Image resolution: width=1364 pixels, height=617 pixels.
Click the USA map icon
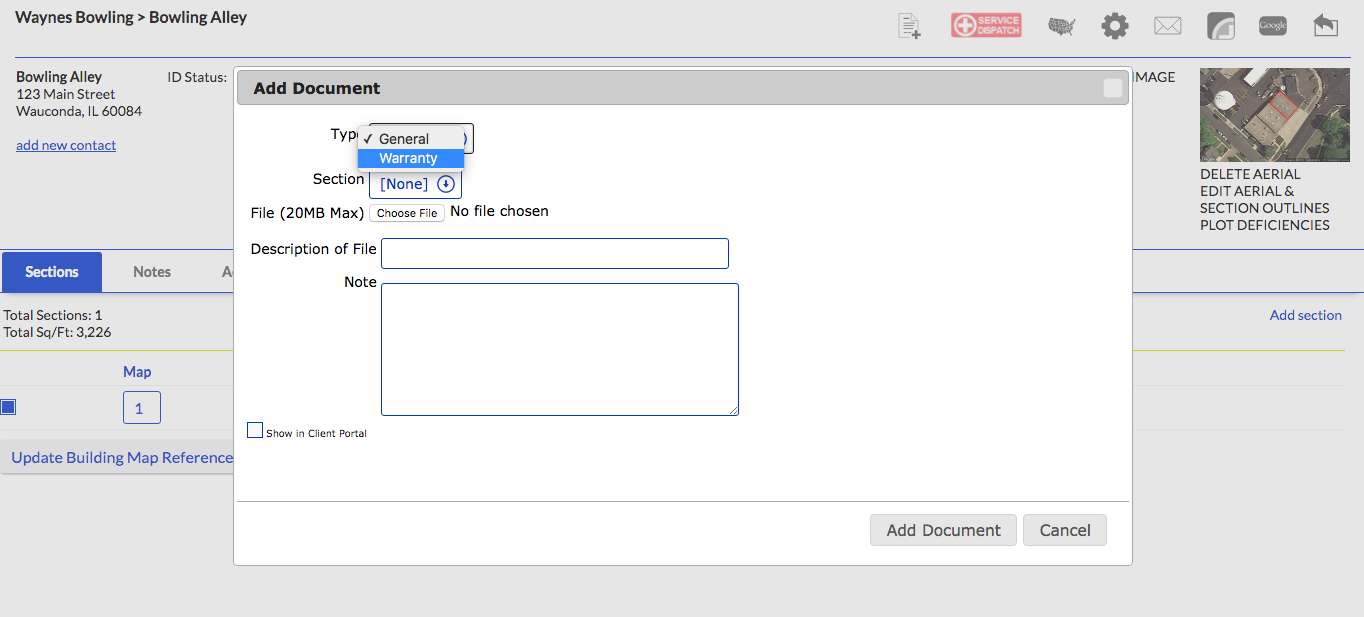point(1060,26)
